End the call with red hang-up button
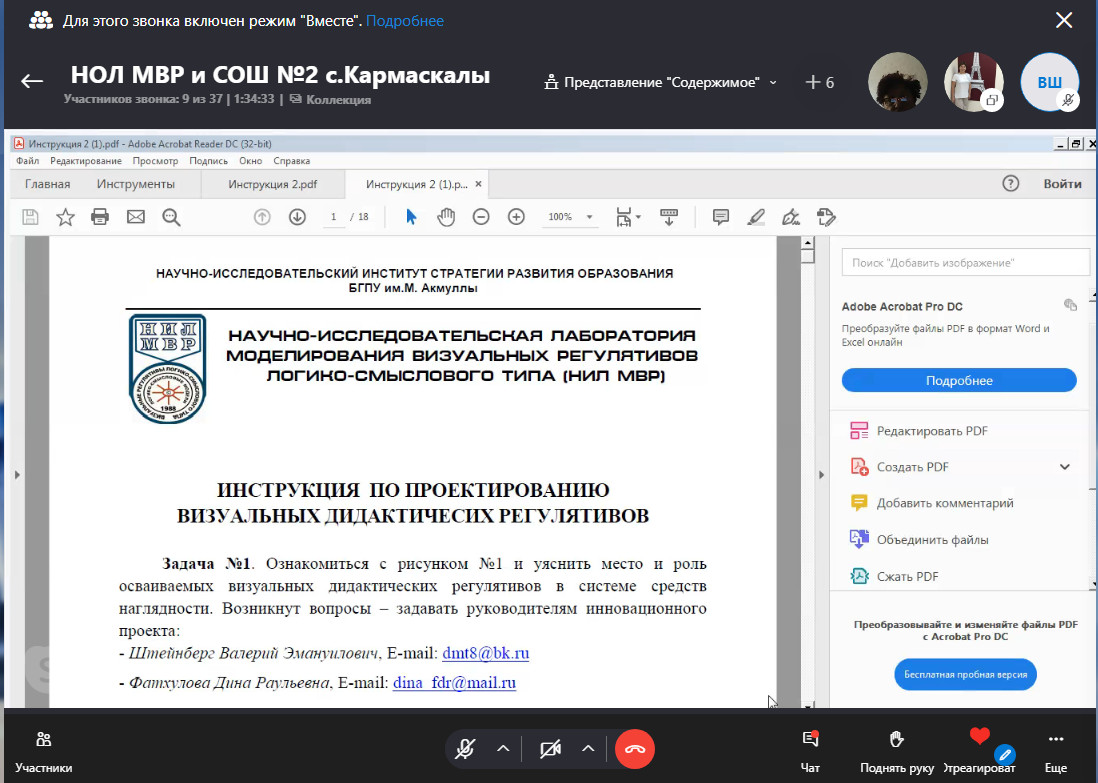 pyautogui.click(x=634, y=748)
